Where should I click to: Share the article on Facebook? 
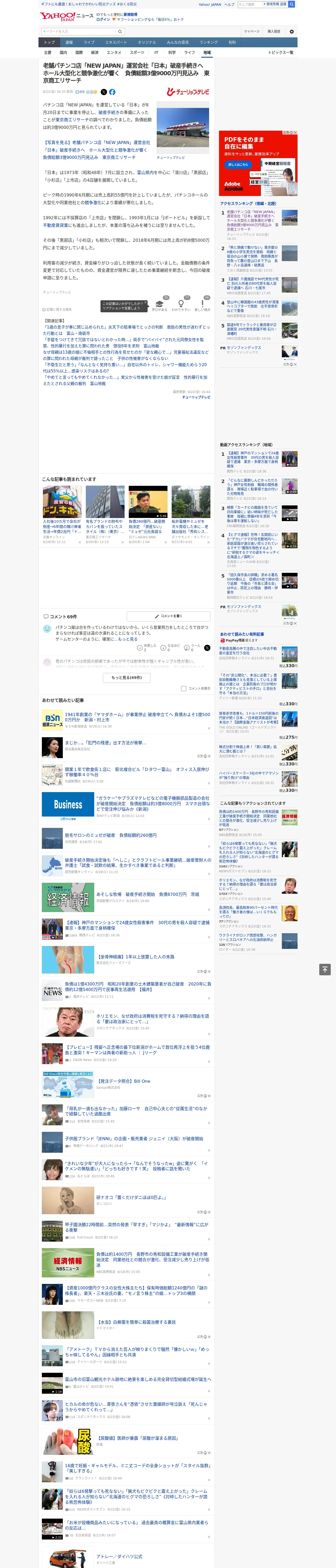[x=112, y=92]
